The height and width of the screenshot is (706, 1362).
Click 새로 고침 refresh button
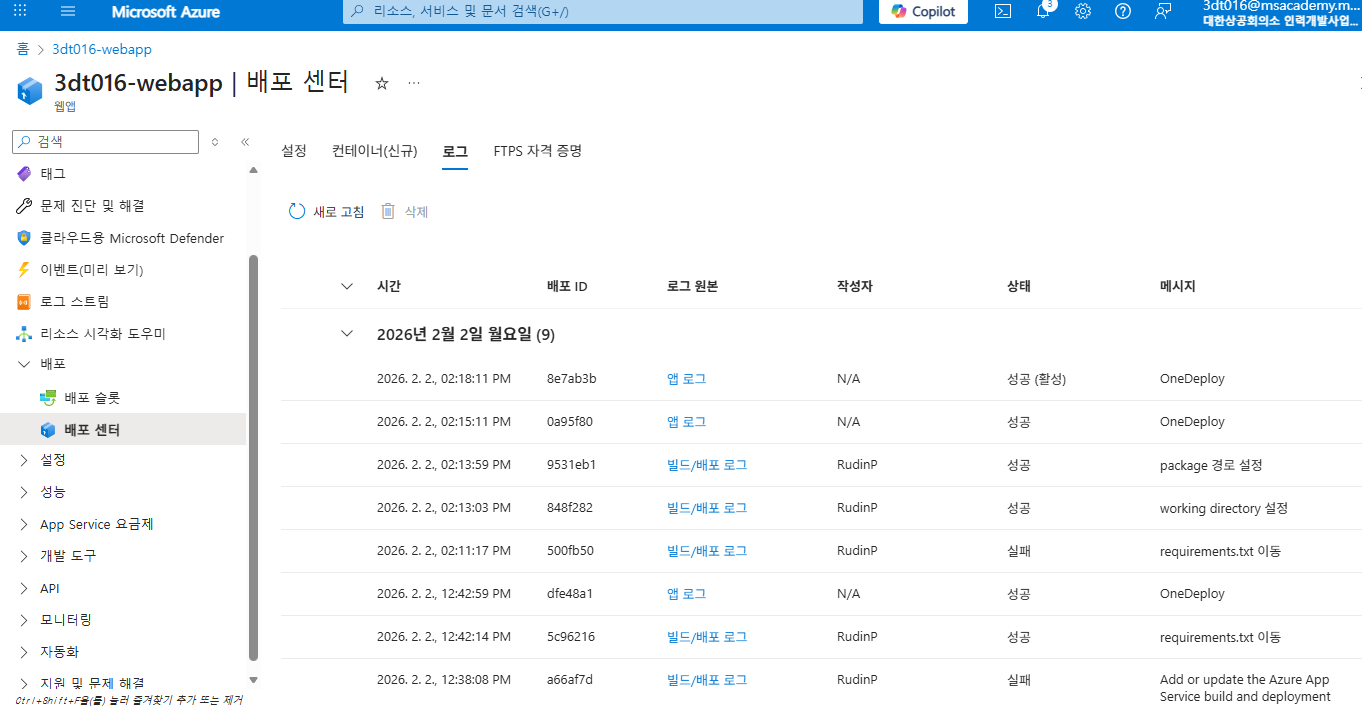pyautogui.click(x=326, y=212)
